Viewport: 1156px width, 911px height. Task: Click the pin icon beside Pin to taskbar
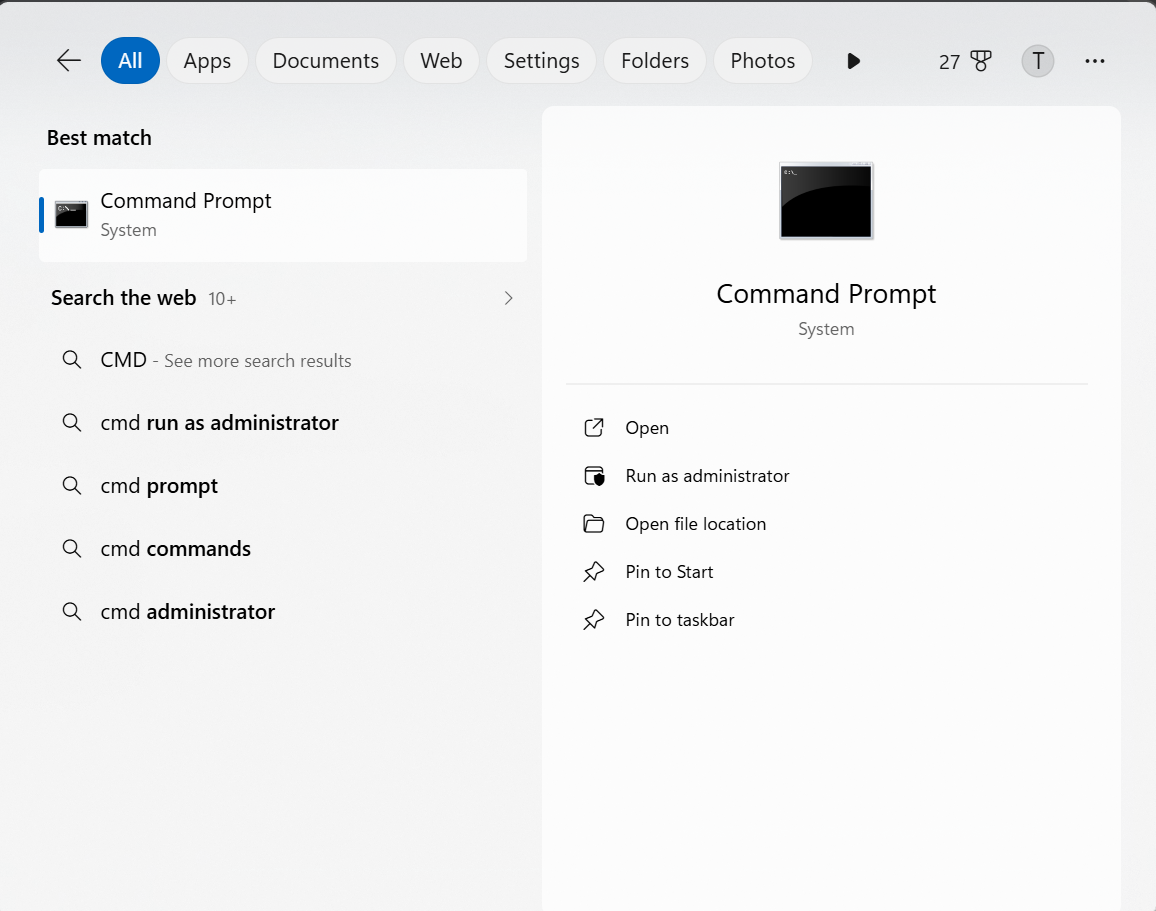point(593,619)
